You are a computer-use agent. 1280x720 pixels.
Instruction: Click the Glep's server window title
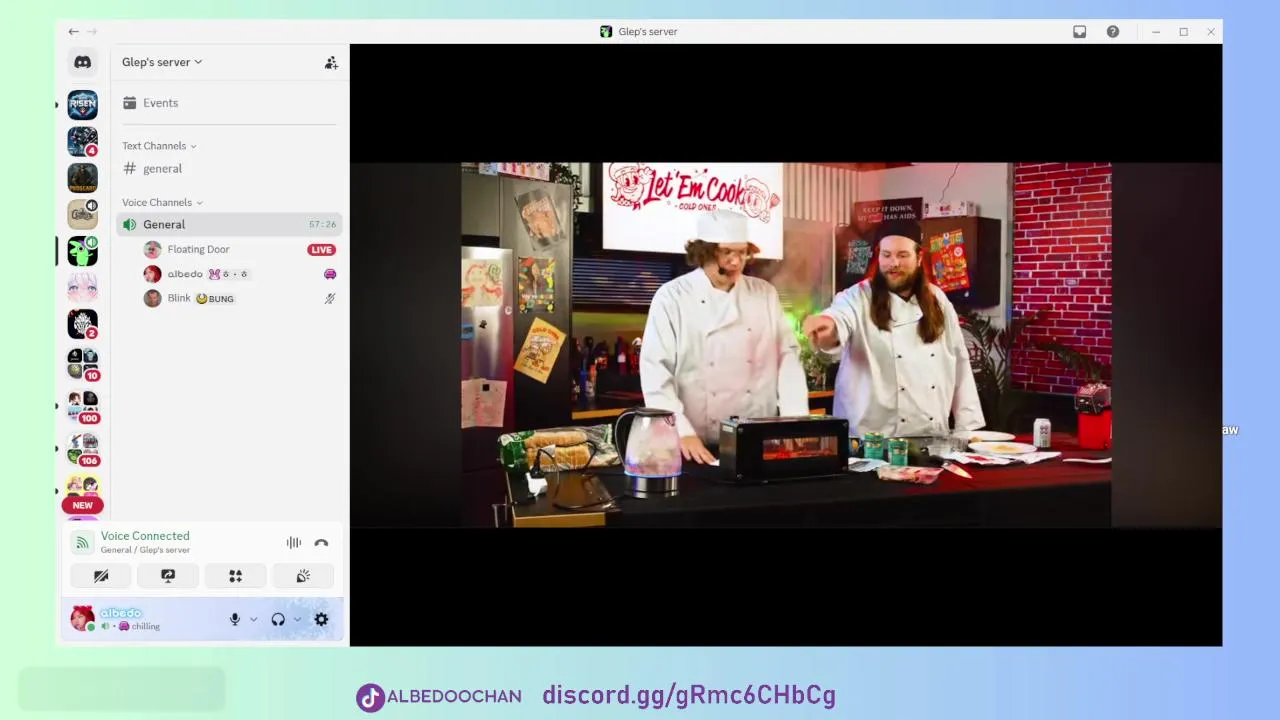click(648, 32)
